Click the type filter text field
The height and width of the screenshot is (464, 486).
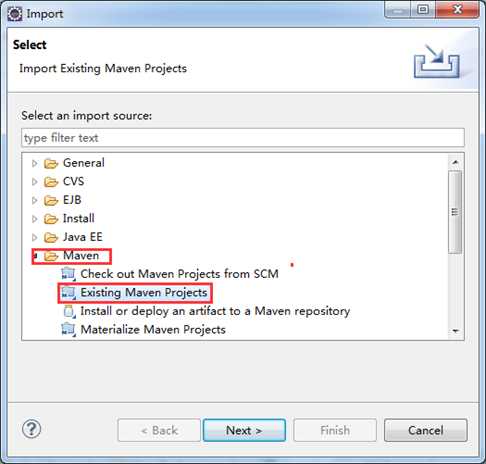243,138
